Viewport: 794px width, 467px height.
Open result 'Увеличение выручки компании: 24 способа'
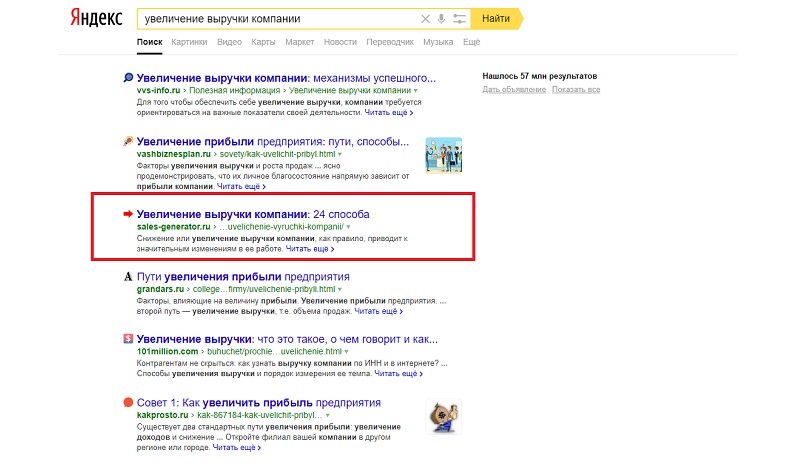253,214
